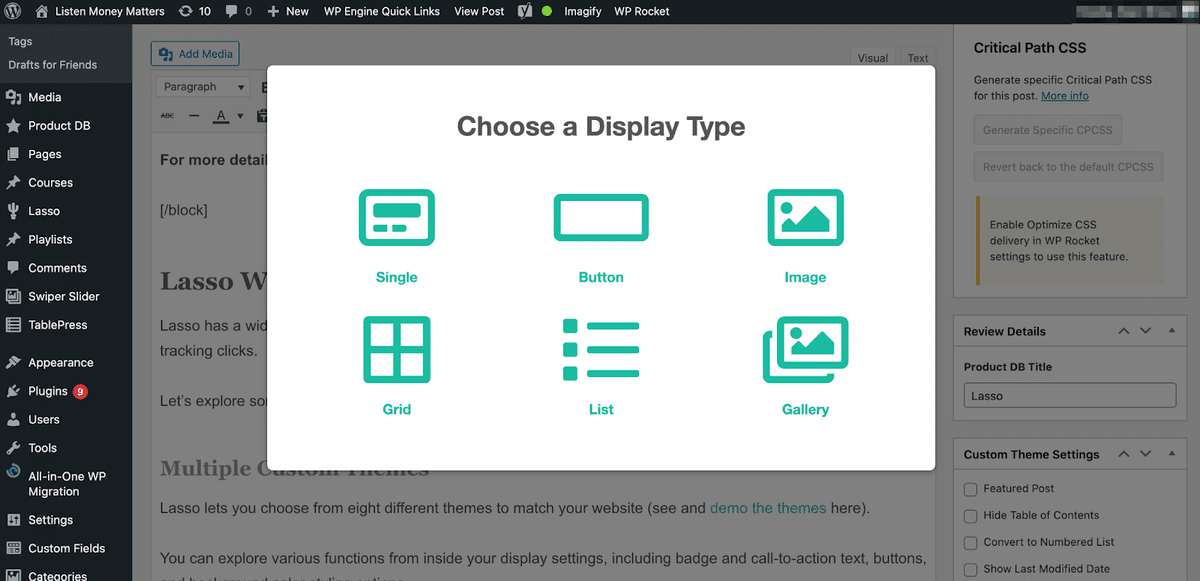Check Convert to Numbered List
The width and height of the screenshot is (1200, 581).
pyautogui.click(x=970, y=543)
